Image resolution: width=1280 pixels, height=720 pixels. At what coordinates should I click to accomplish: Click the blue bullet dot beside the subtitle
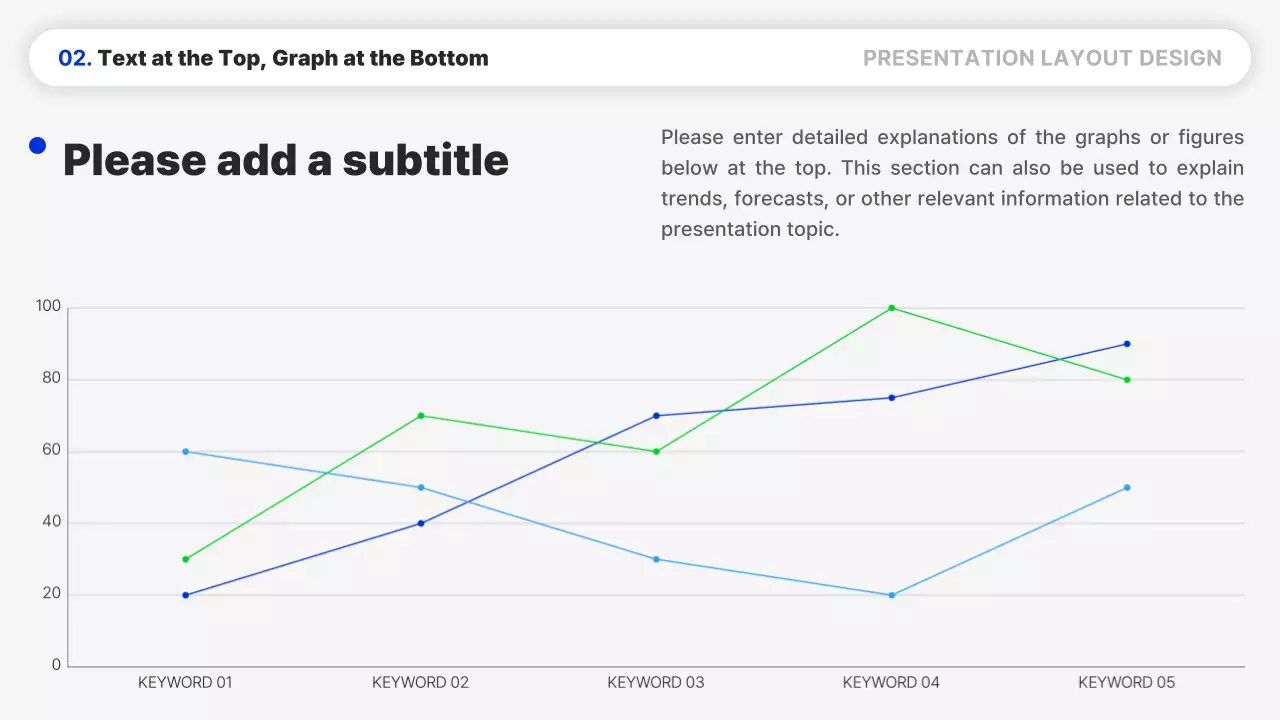tap(38, 146)
